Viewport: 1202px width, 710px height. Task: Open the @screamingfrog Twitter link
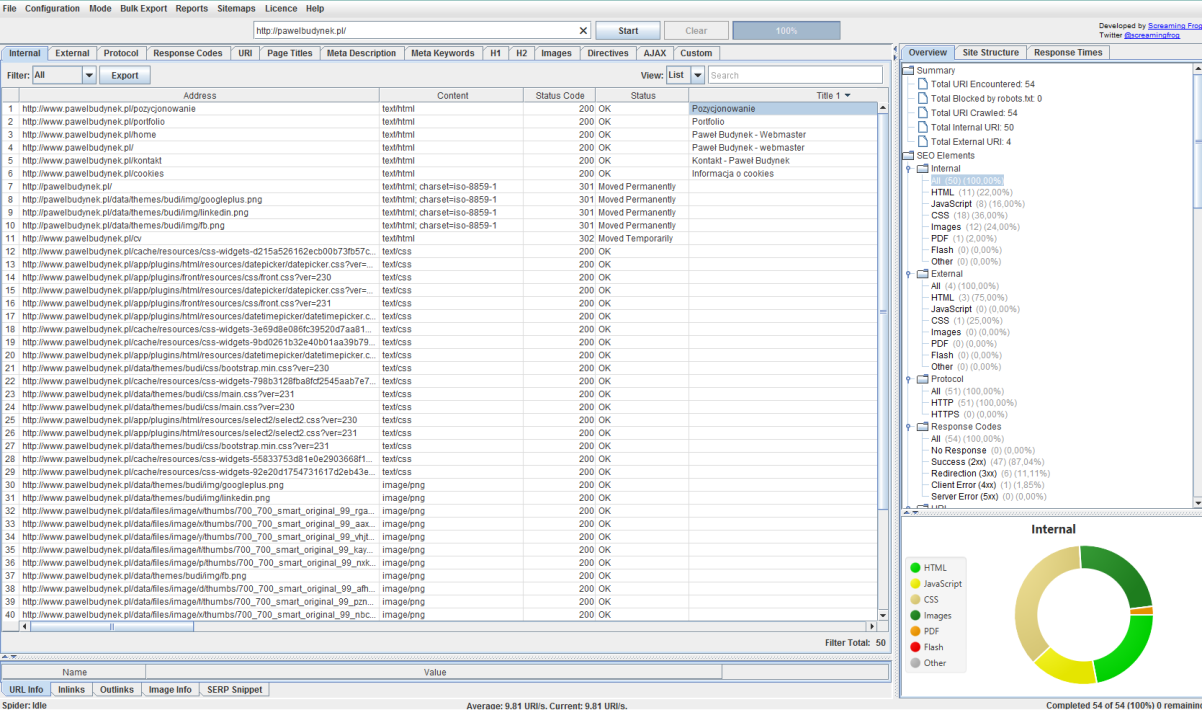click(x=1152, y=35)
